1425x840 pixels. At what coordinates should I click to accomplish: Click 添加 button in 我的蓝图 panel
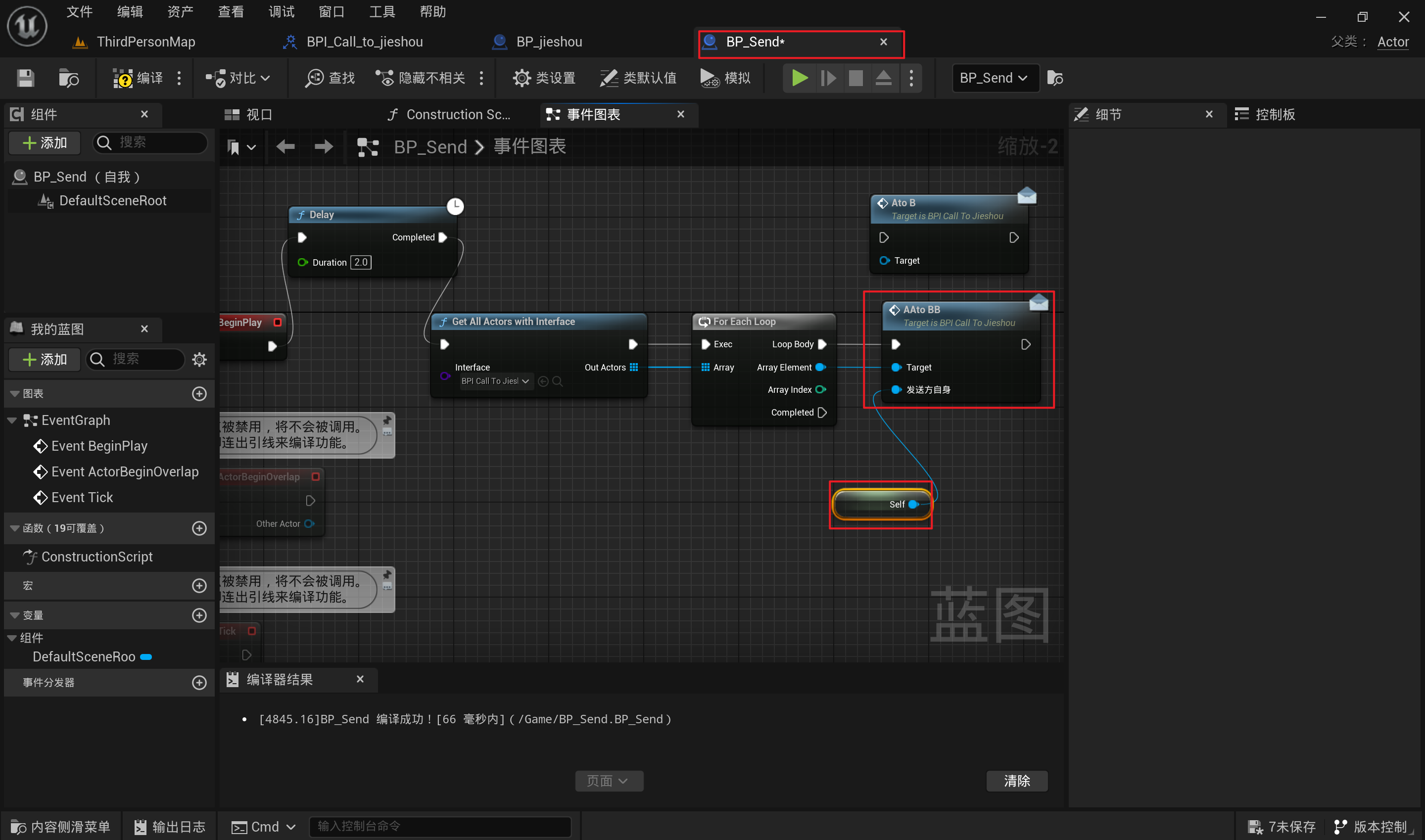[44, 360]
